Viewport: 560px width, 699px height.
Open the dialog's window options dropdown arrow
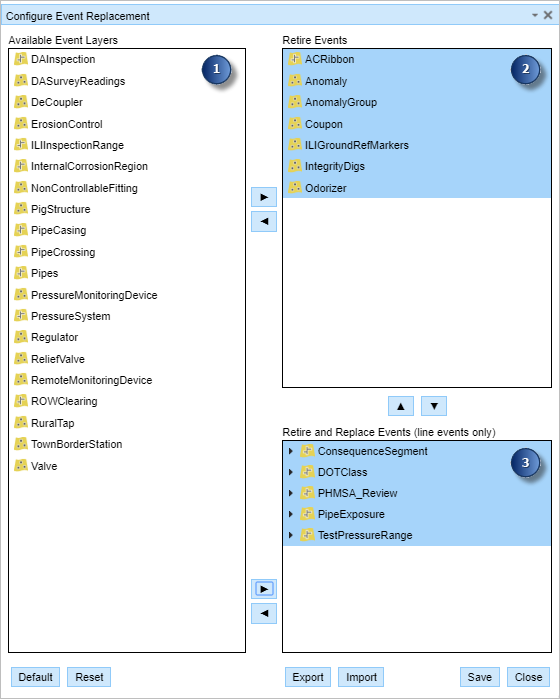535,16
